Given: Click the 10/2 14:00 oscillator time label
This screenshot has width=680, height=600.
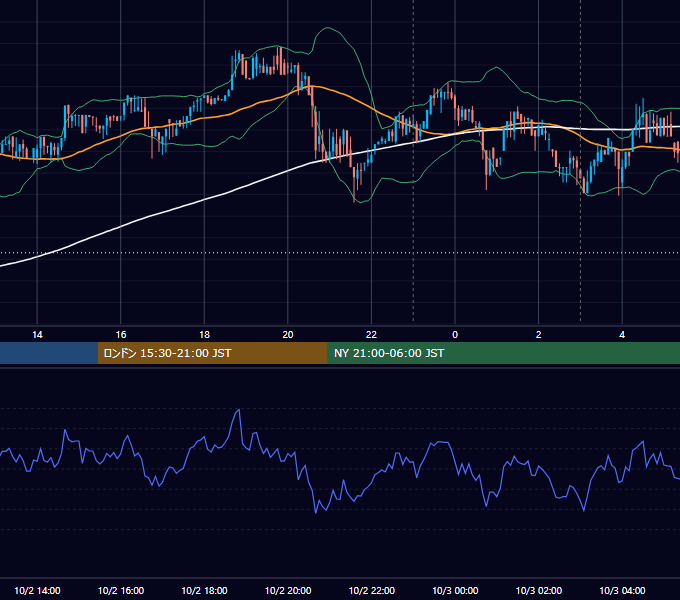Looking at the screenshot, I should pyautogui.click(x=37, y=590).
